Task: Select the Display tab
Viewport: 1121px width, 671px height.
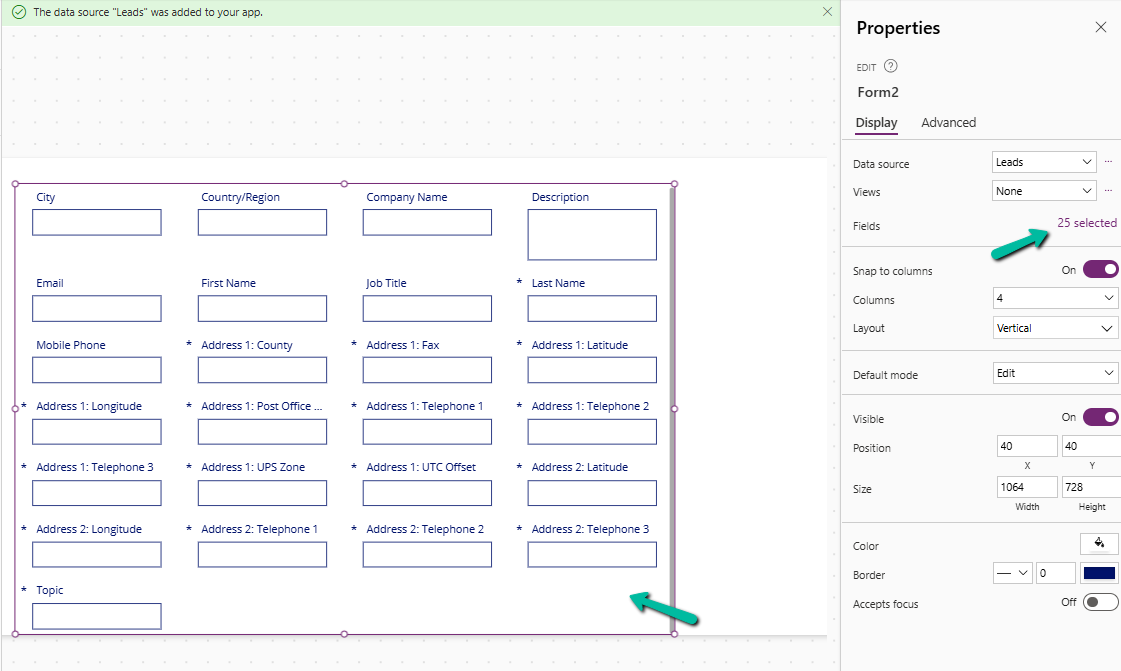Action: (876, 123)
